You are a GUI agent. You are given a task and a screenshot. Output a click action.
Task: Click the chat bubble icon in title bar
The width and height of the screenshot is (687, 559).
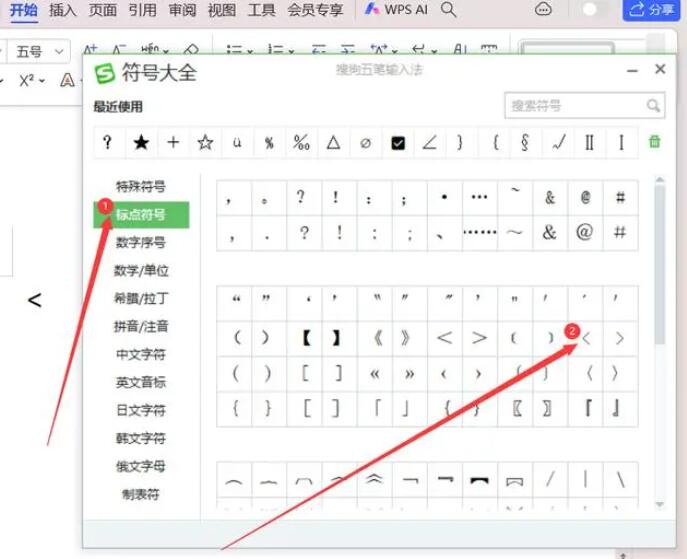click(x=543, y=10)
